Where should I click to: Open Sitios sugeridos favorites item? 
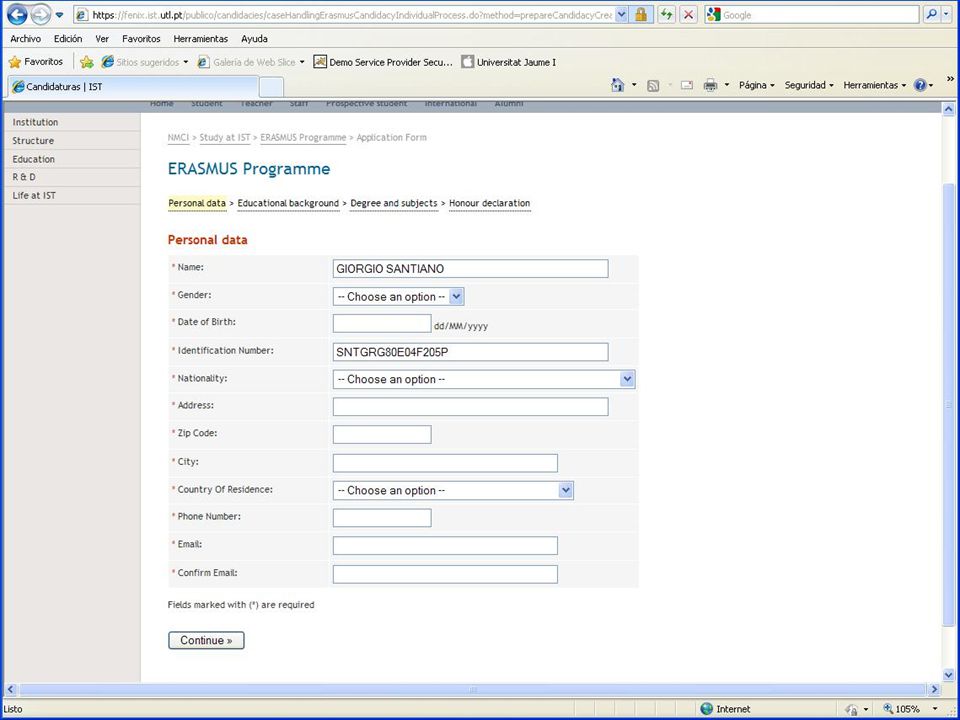pyautogui.click(x=144, y=62)
